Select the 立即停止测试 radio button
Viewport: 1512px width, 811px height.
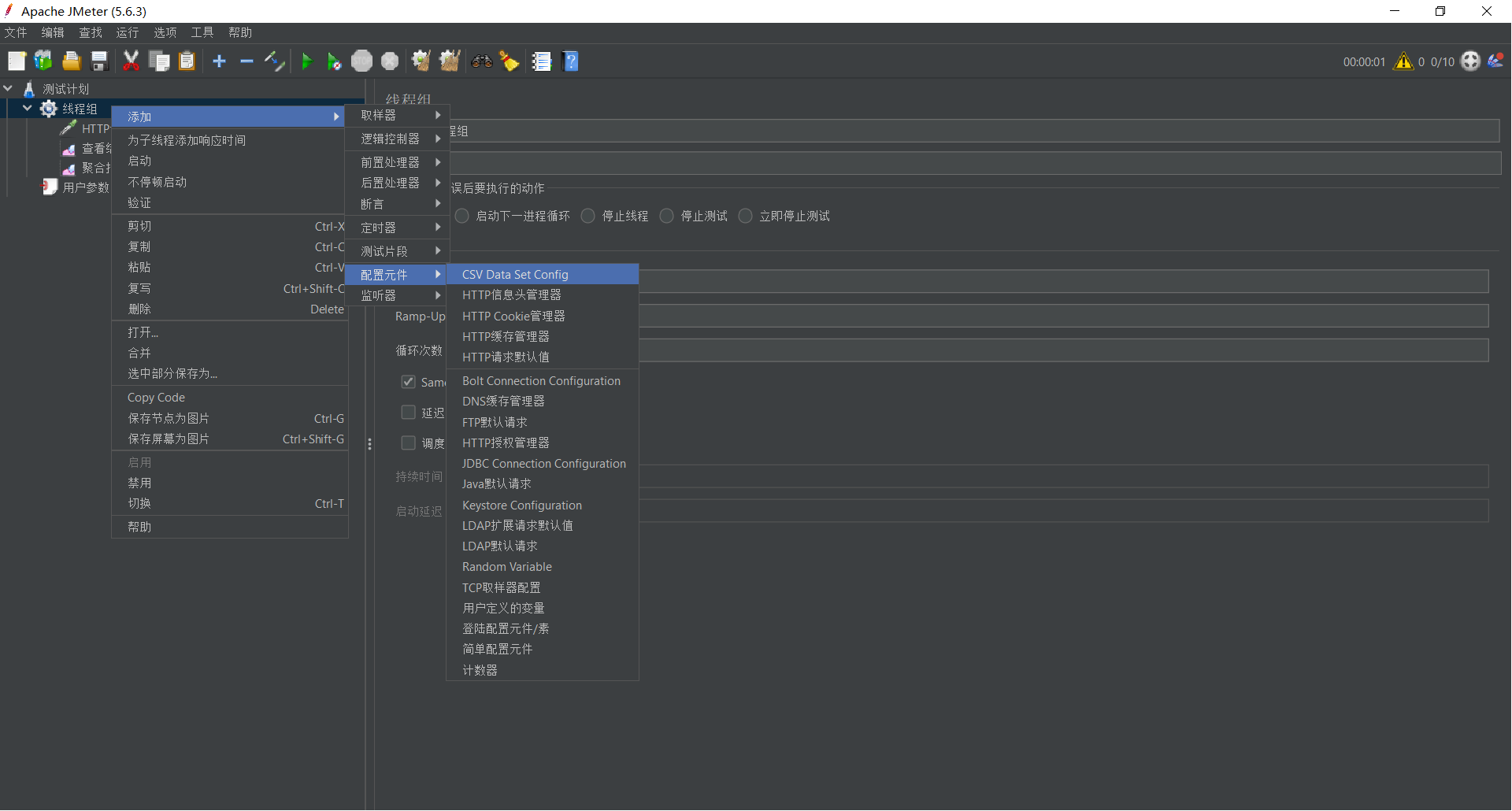coord(745,216)
